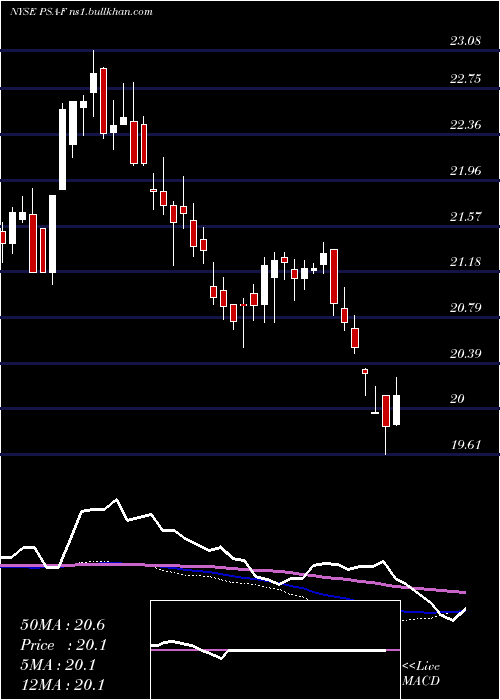The height and width of the screenshot is (700, 500).
Task: Select the 21.96 price axis label
Action: click(465, 171)
